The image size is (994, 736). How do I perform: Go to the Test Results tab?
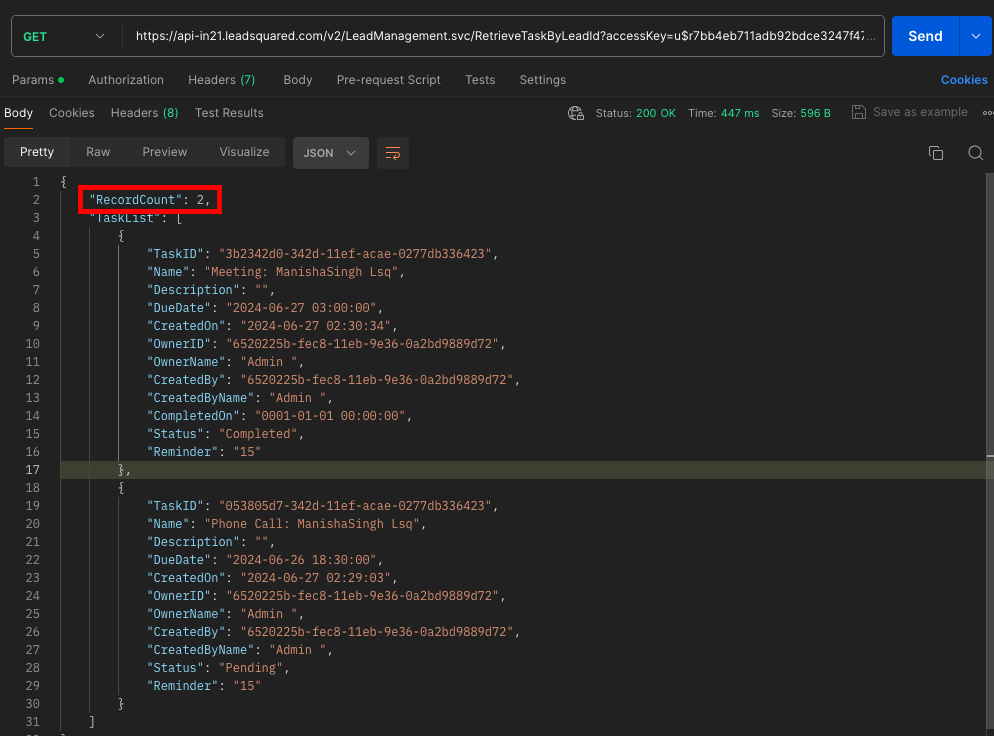[229, 113]
